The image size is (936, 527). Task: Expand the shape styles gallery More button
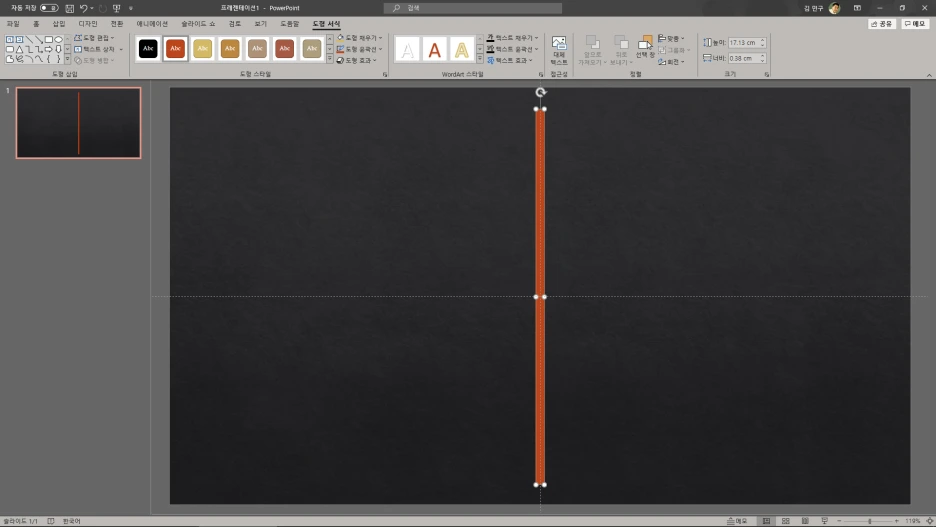[330, 59]
